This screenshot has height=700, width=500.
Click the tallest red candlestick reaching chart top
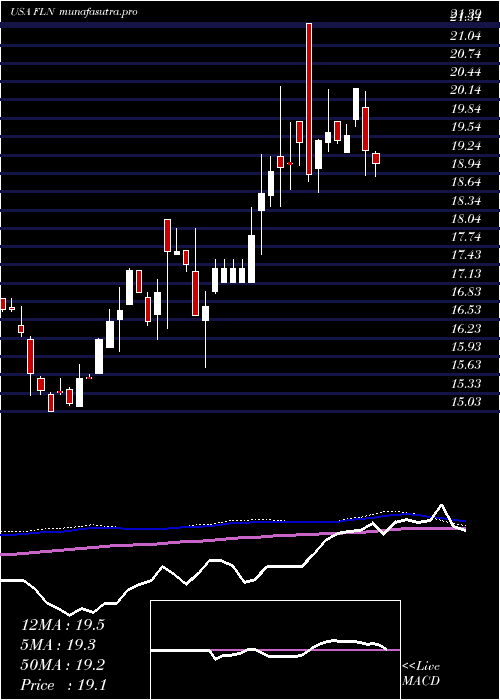point(308,99)
